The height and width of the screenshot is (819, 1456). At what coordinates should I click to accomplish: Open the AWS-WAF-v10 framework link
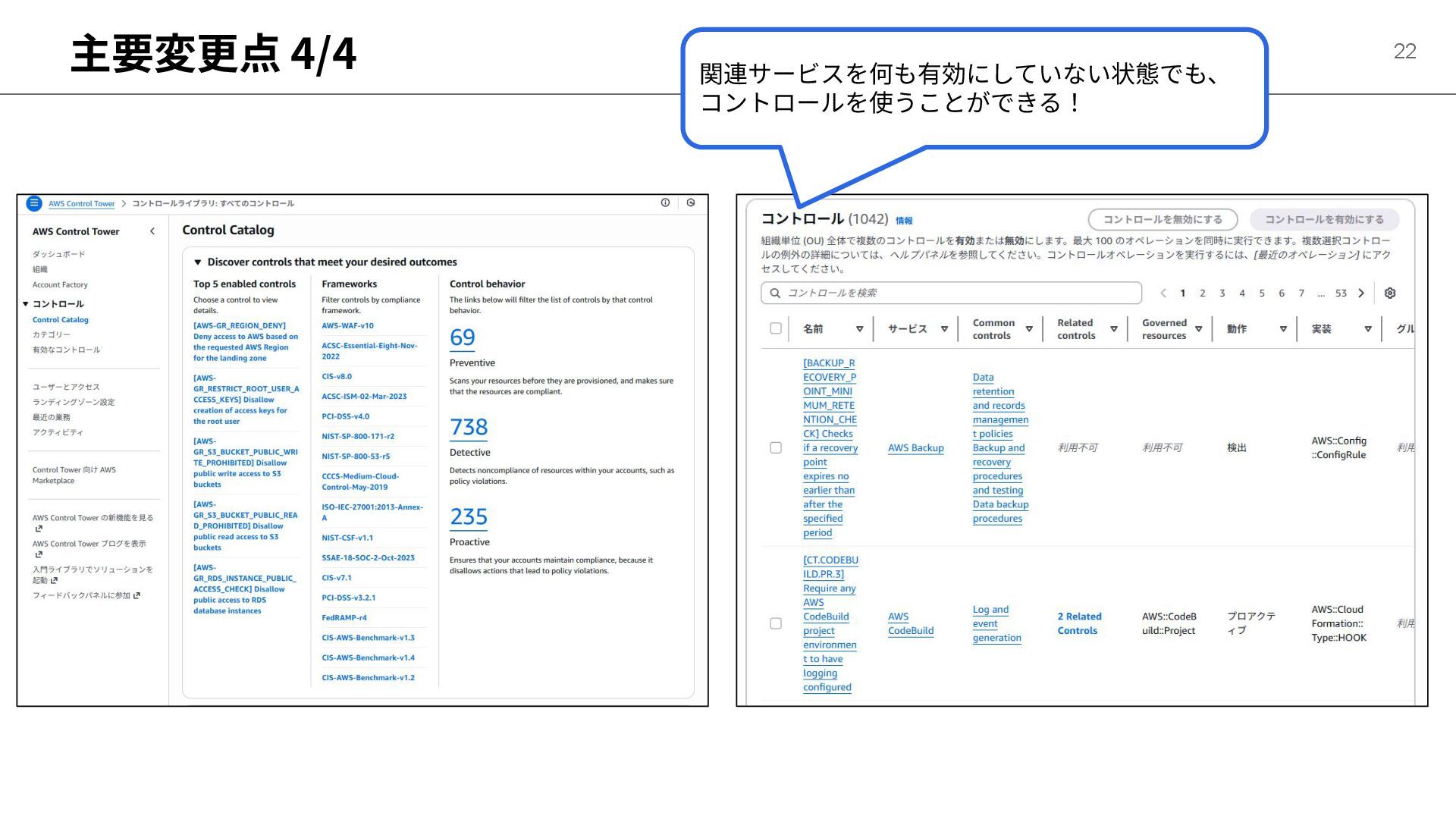tap(347, 326)
